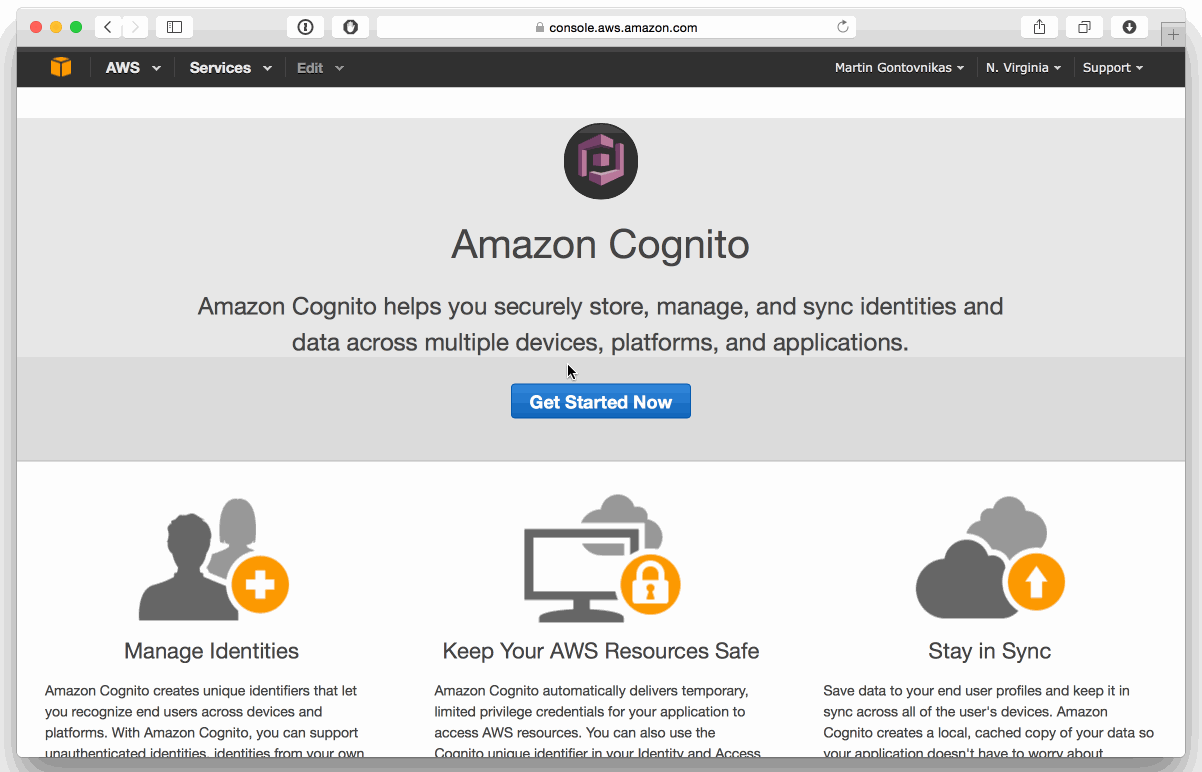1202x772 pixels.
Task: Click the monitor with padlock icon
Action: pos(601,557)
